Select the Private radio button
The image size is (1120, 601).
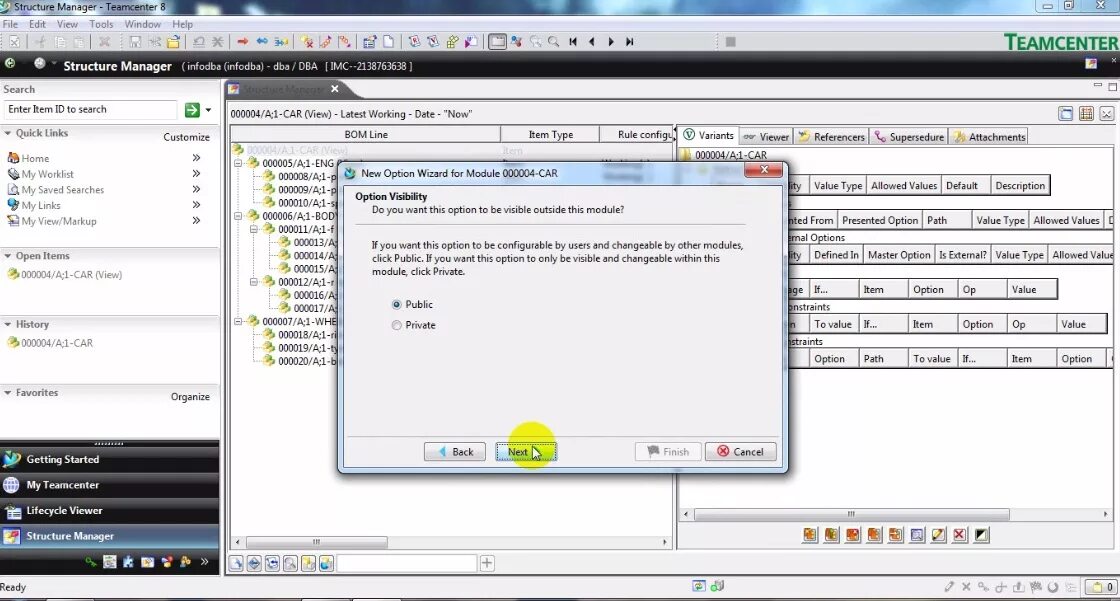click(396, 325)
